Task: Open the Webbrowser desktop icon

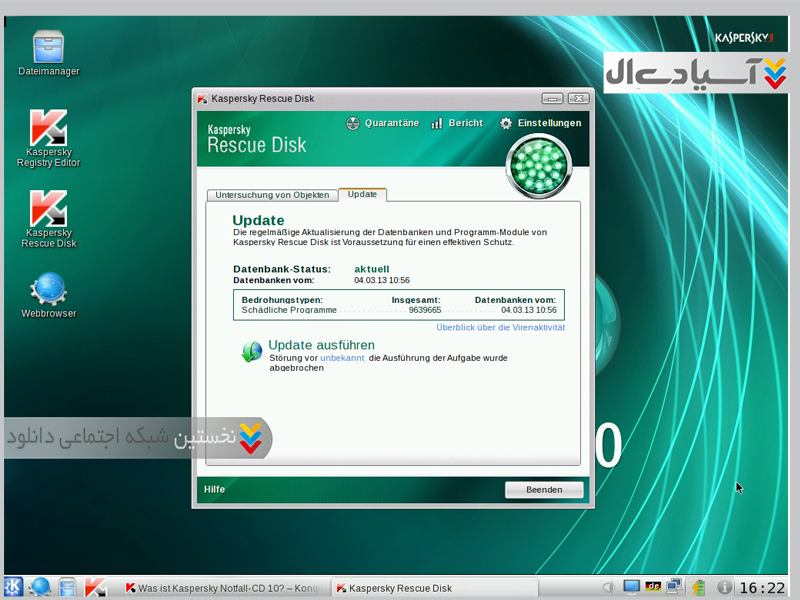Action: (48, 289)
